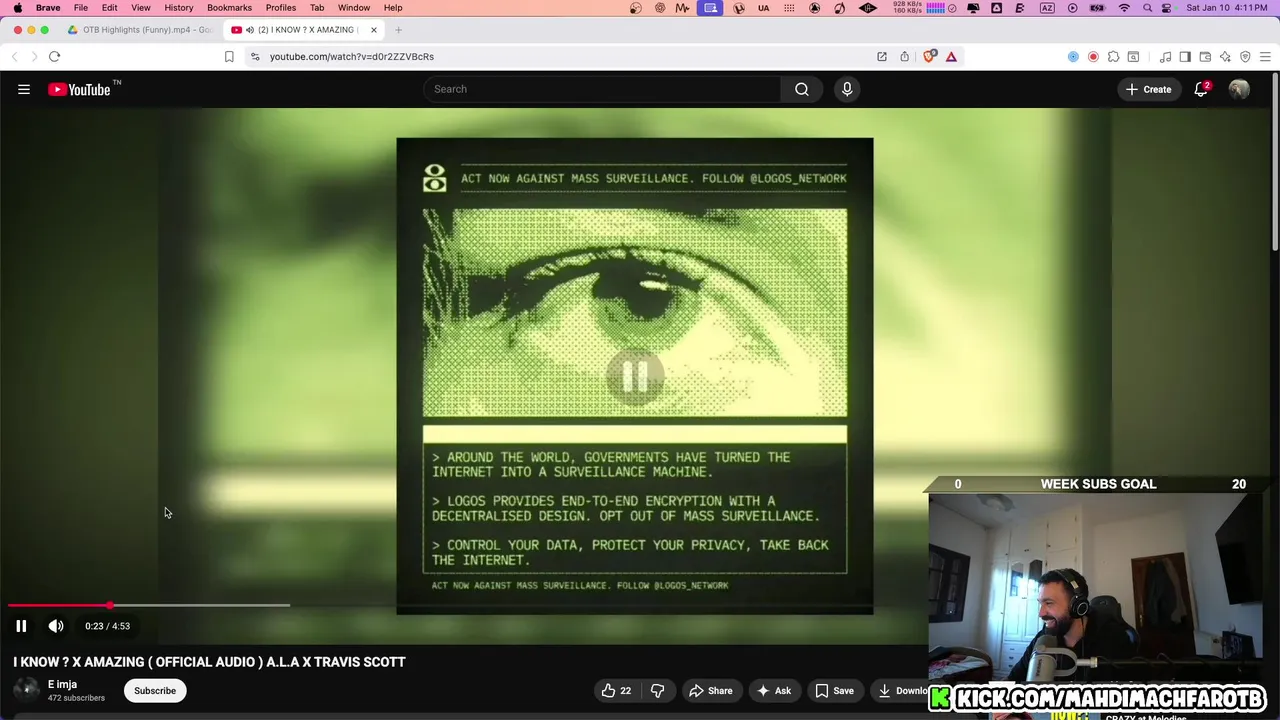Switch to the OTB Highlights (Funny).mp4 tab

coord(140,30)
